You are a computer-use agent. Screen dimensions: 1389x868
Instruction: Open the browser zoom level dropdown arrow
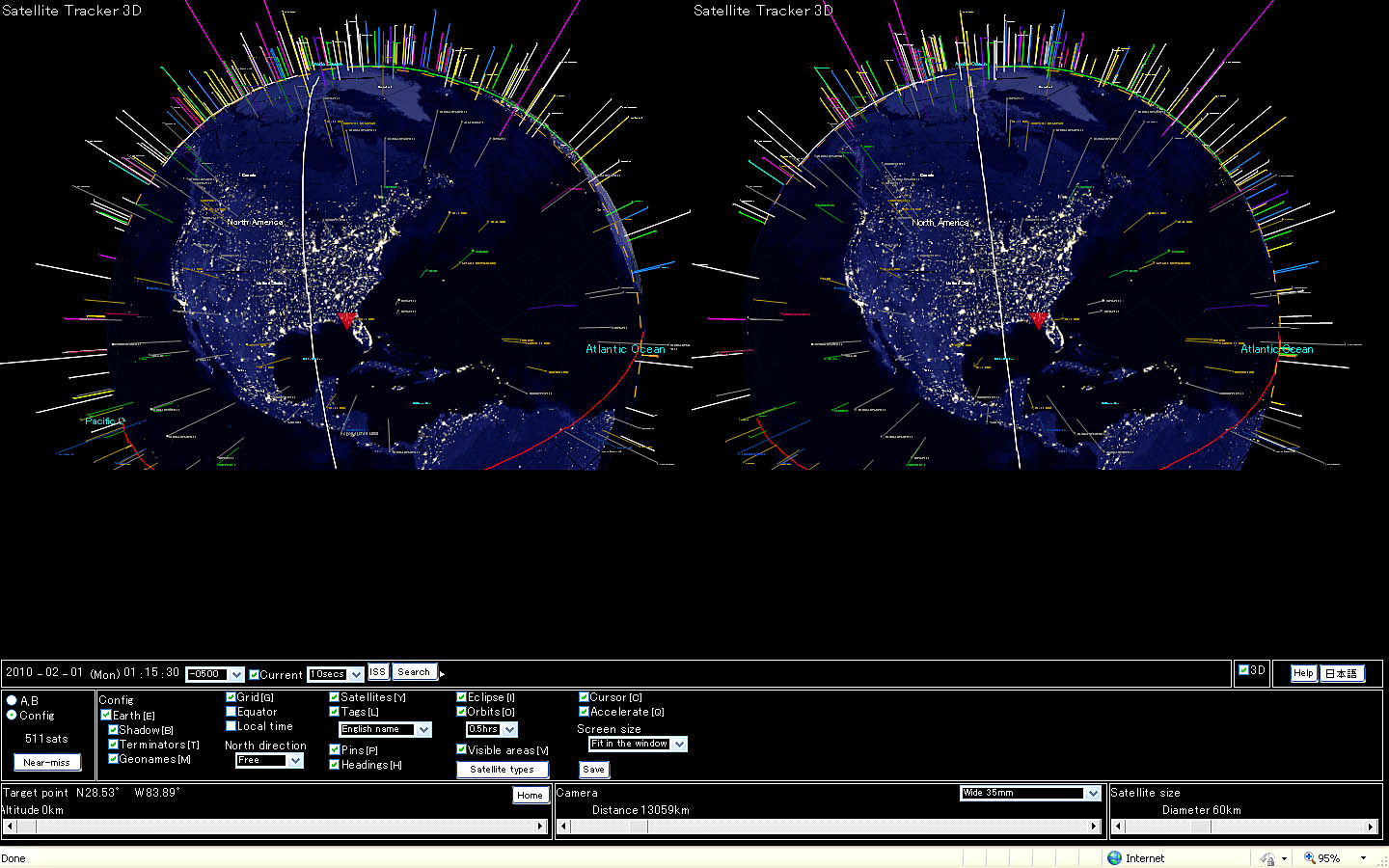coord(1363,858)
